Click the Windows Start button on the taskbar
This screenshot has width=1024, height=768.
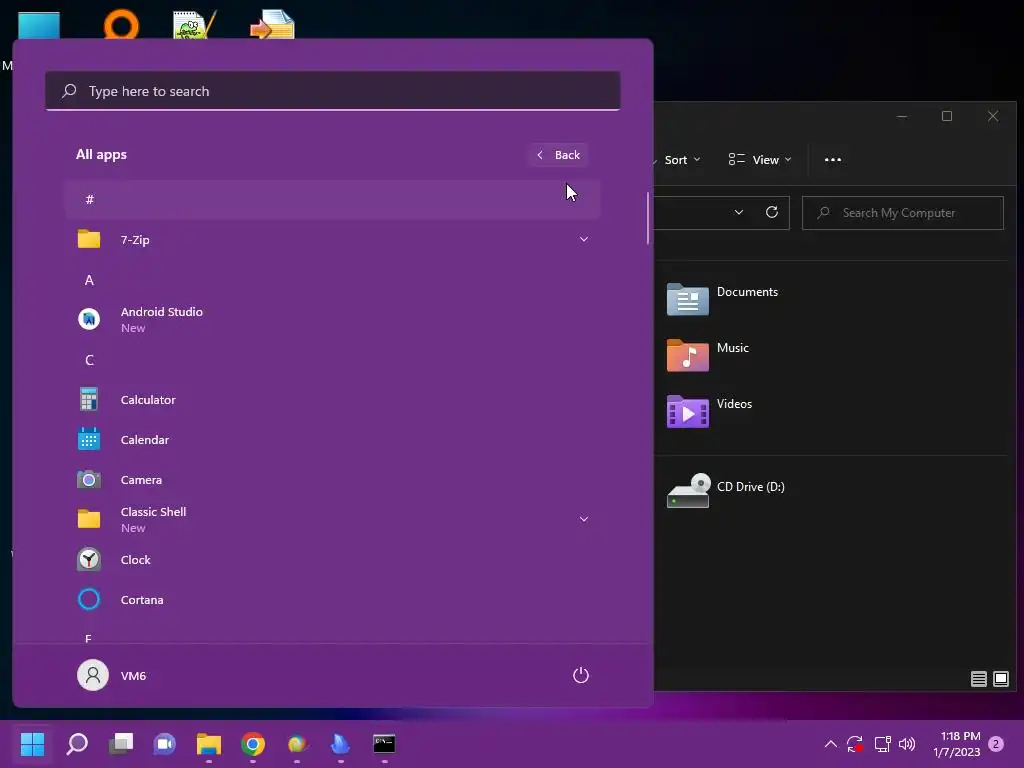pyautogui.click(x=32, y=743)
